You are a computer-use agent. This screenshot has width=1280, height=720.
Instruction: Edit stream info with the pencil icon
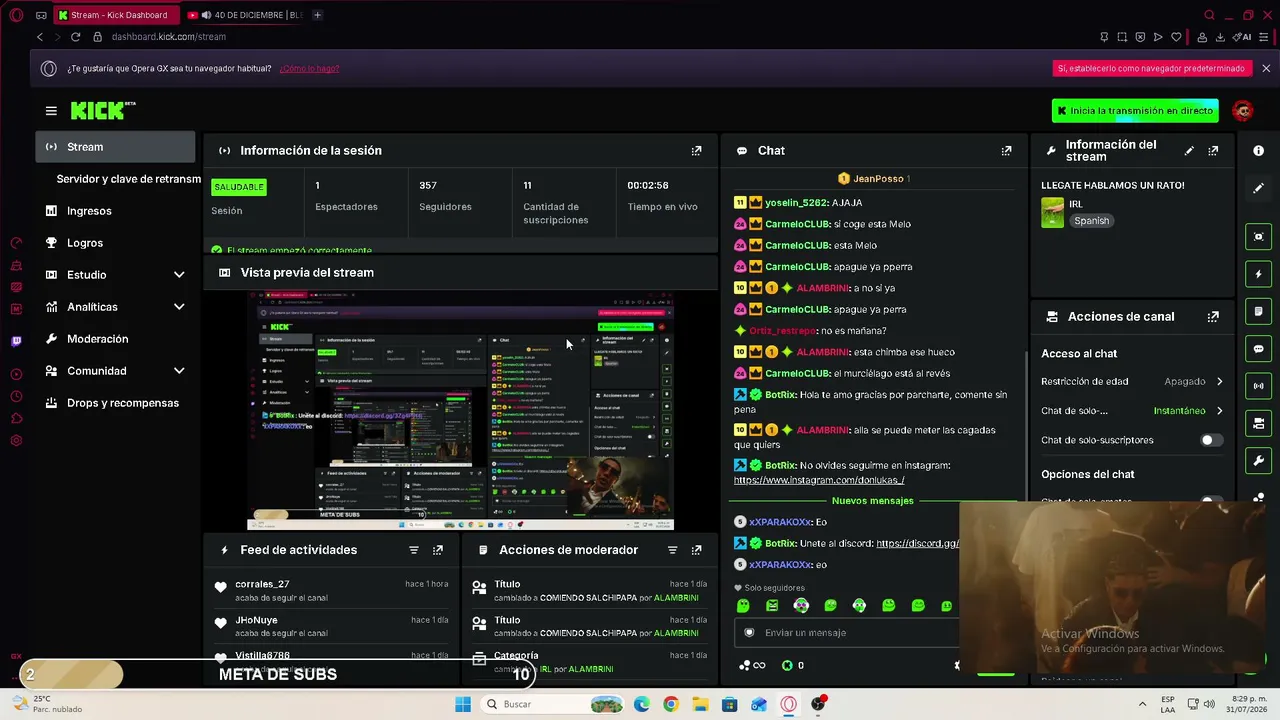click(x=1189, y=151)
